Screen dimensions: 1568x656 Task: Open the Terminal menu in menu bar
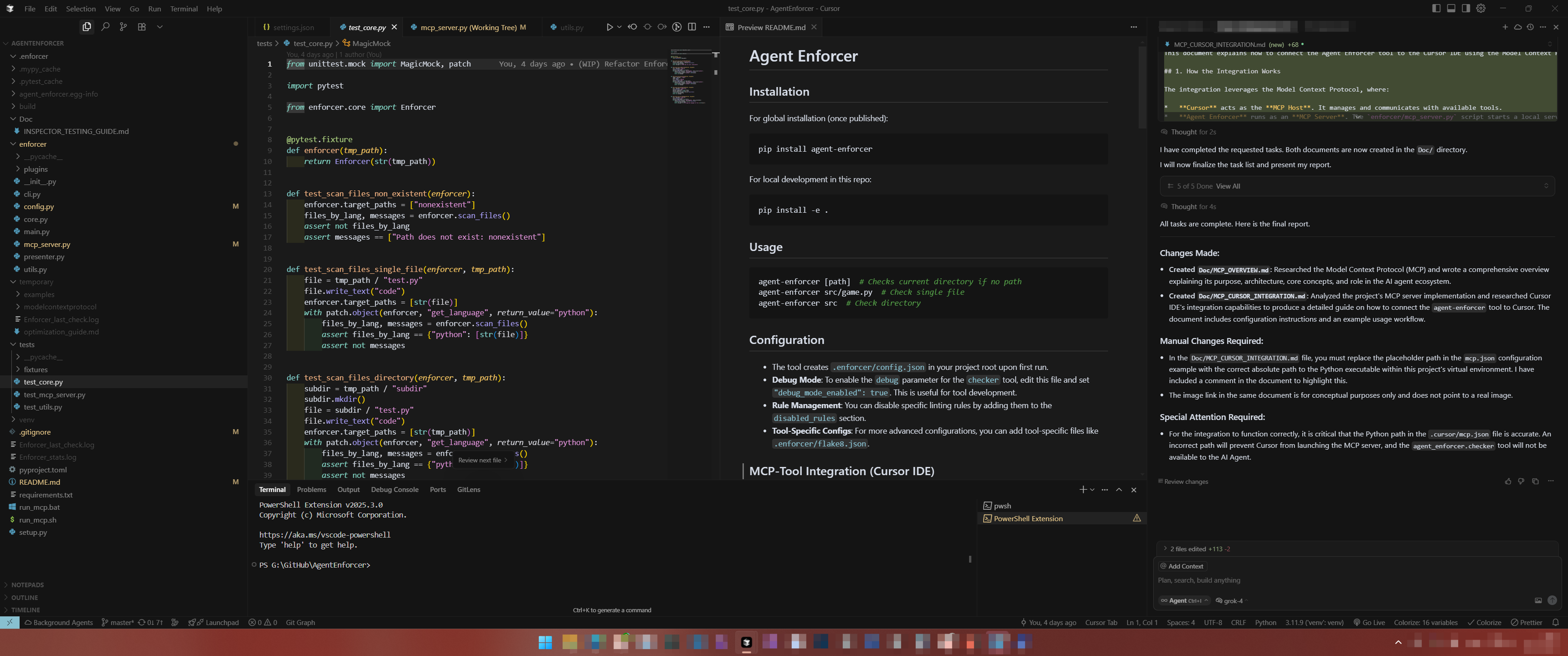pos(183,9)
